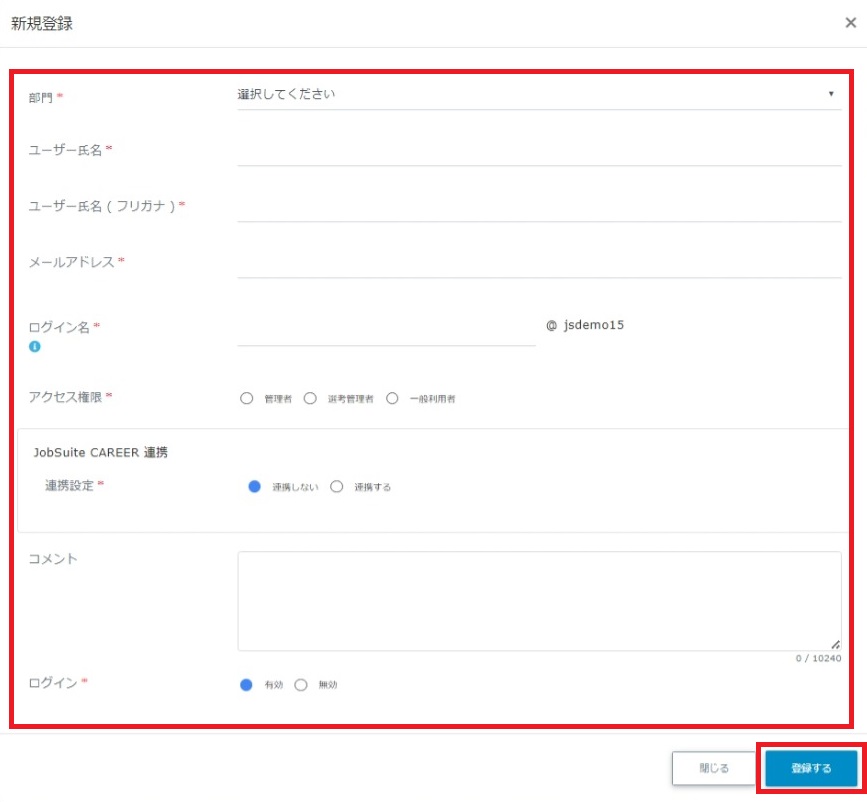Select 連携しない for 連携設定
This screenshot has width=867, height=802.
254,487
